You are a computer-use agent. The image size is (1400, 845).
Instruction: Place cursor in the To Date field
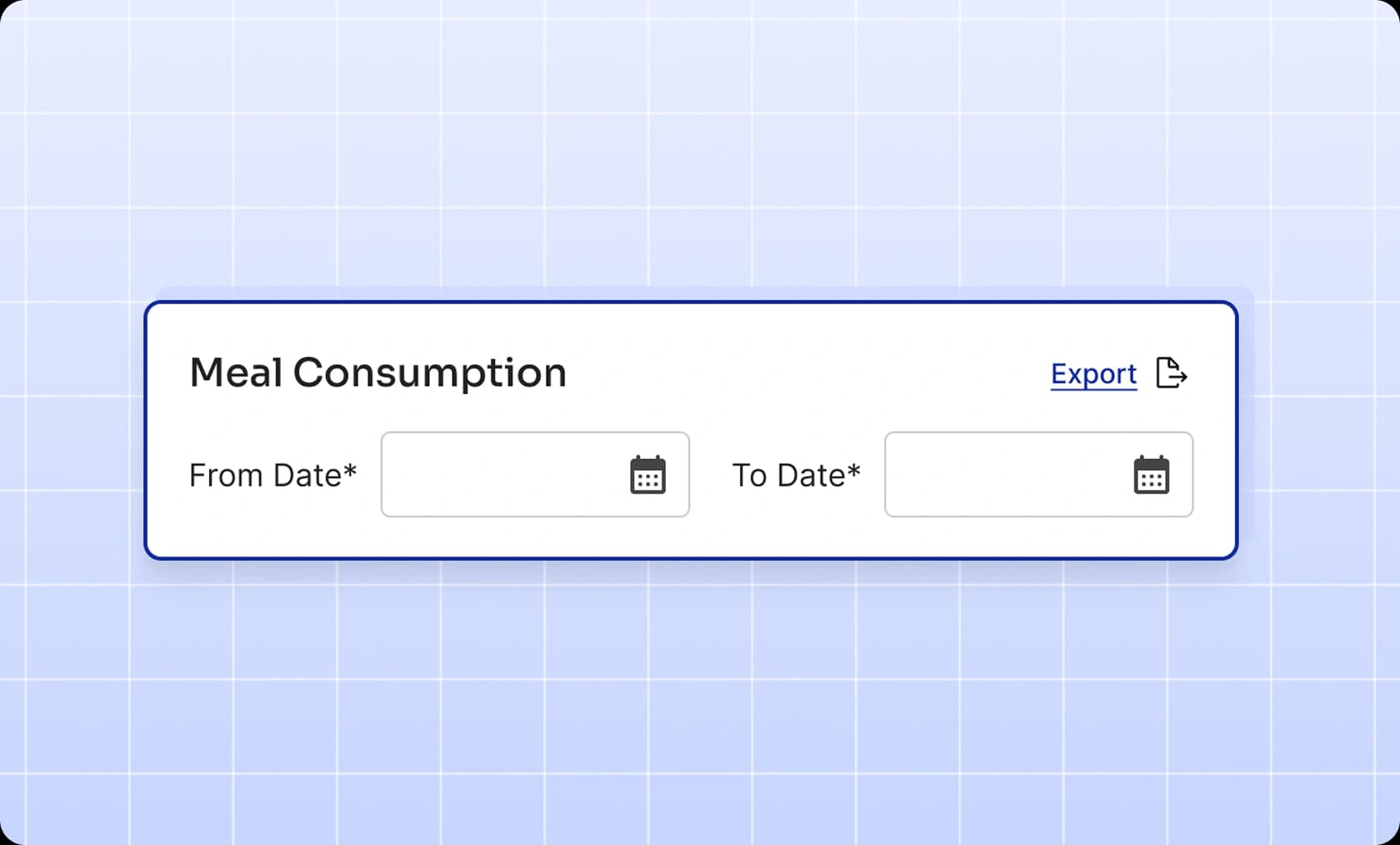tap(1000, 475)
